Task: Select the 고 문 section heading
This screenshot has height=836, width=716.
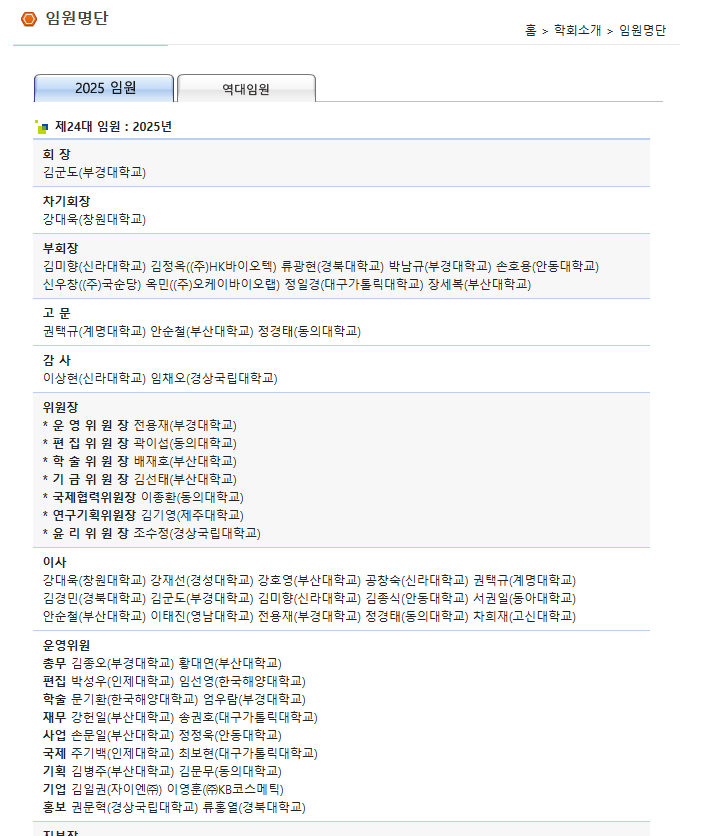Action: 56,313
